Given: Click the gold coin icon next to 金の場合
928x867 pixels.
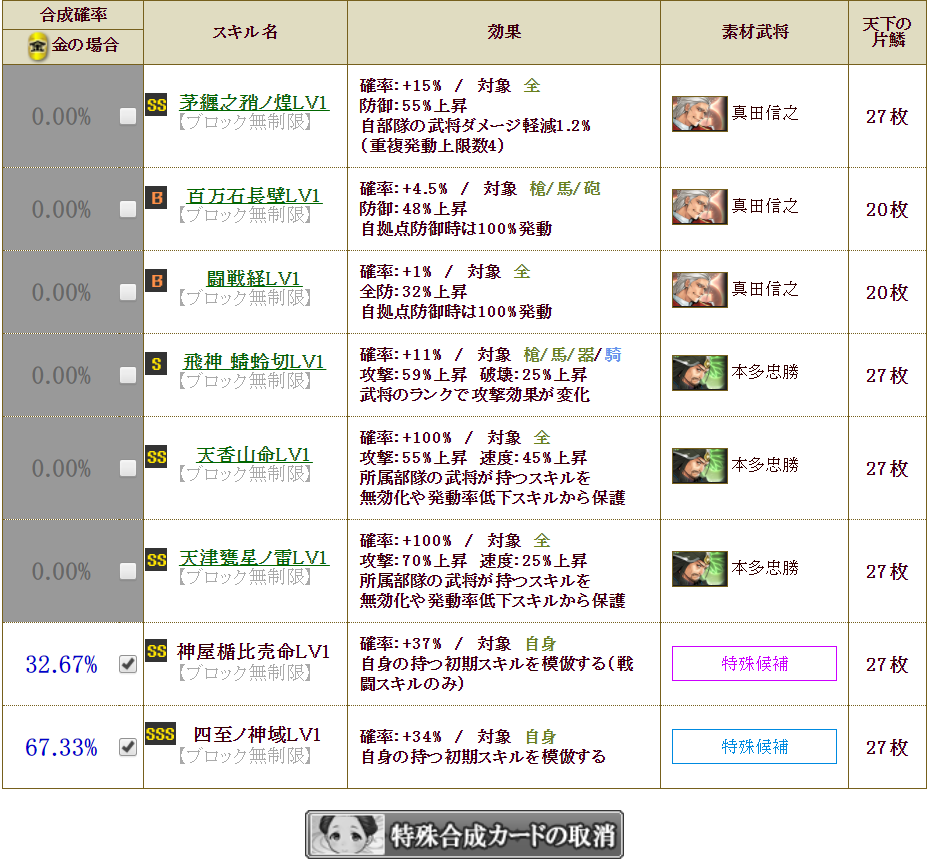Looking at the screenshot, I should (37, 46).
